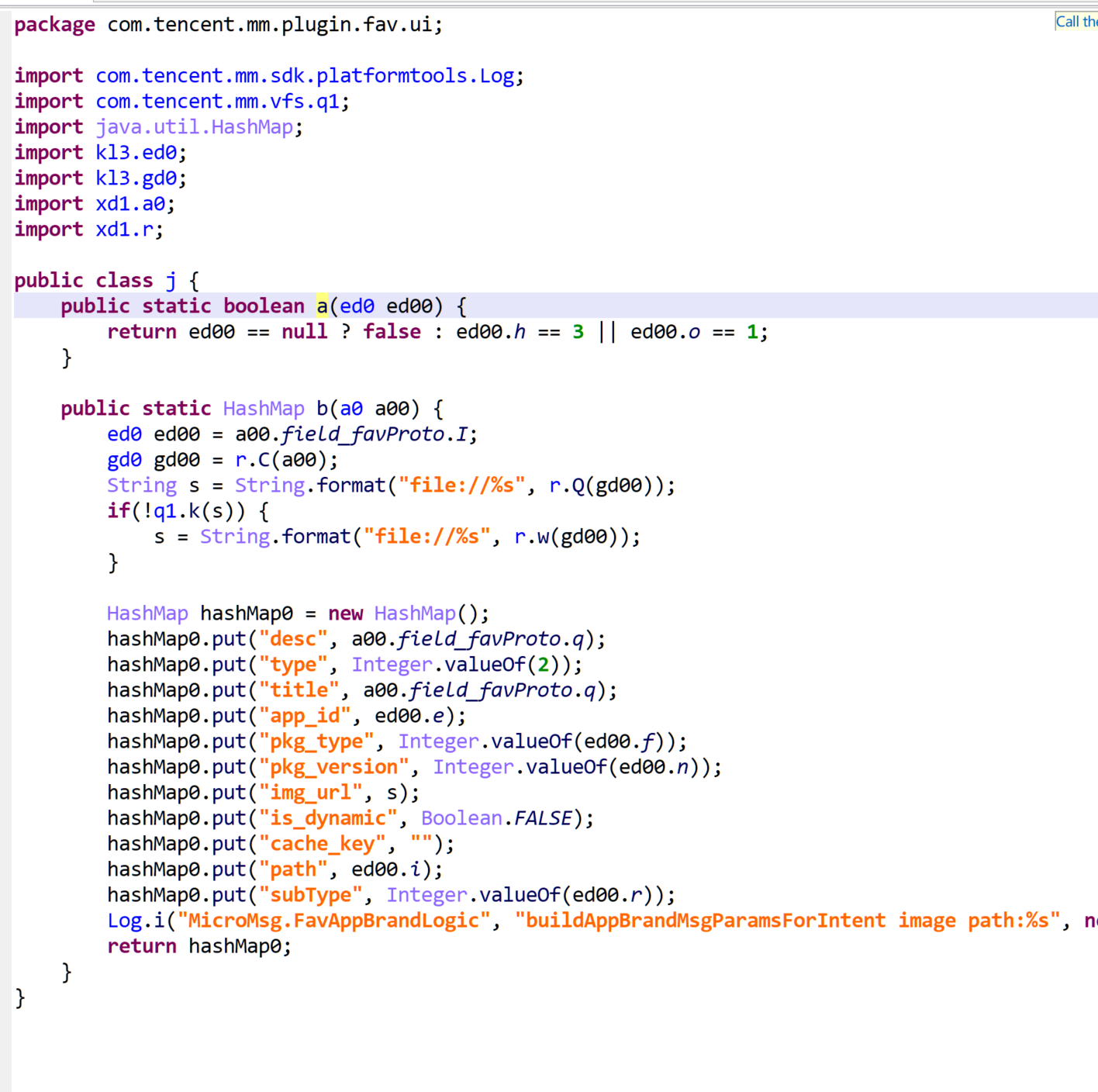Click method name b in HashMap declaration
The height and width of the screenshot is (1092, 1098).
322,409
